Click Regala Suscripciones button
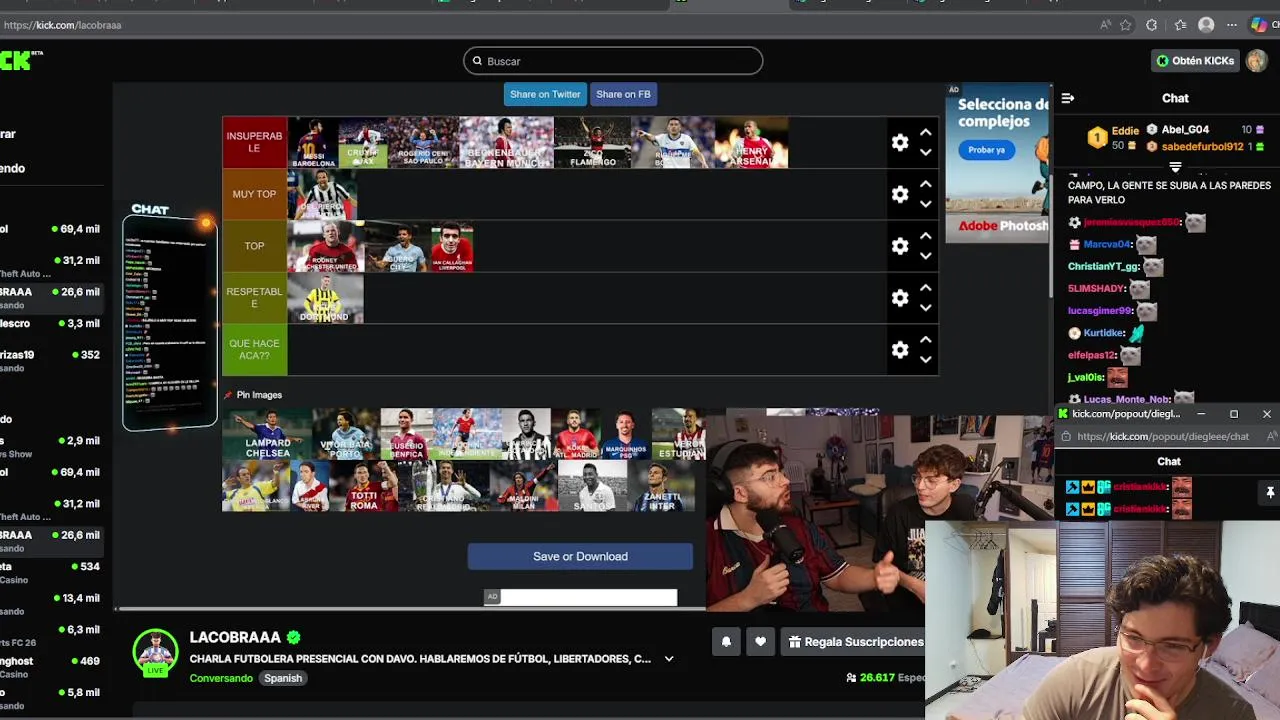The width and height of the screenshot is (1280, 720). coord(855,642)
